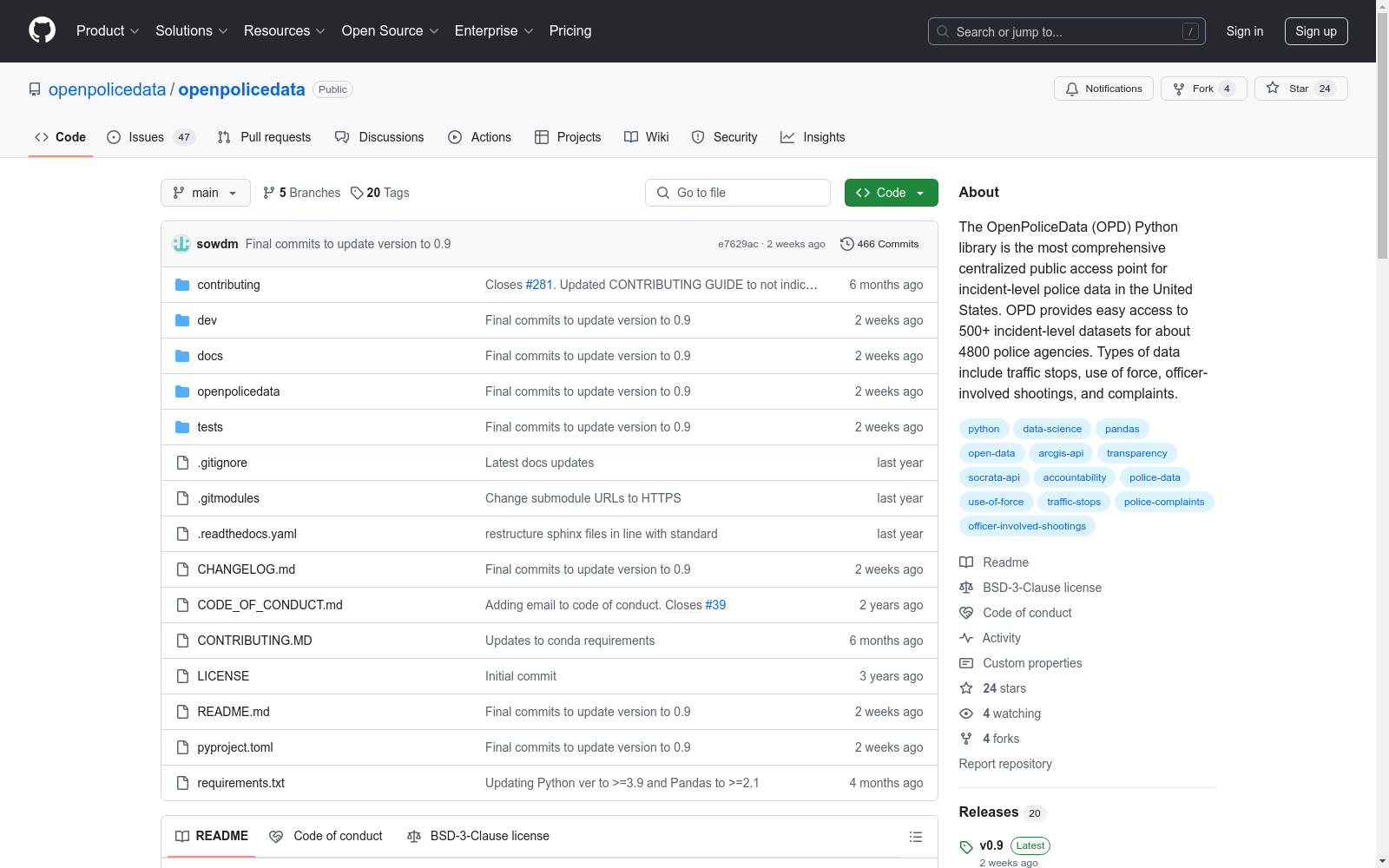1389x868 pixels.
Task: Focus the Go to file input
Action: pos(738,193)
